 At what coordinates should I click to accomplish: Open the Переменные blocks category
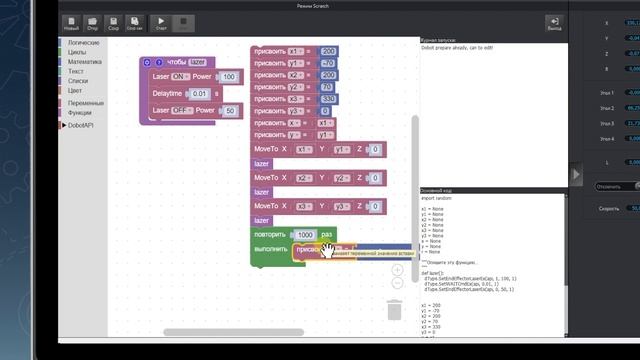[85, 103]
